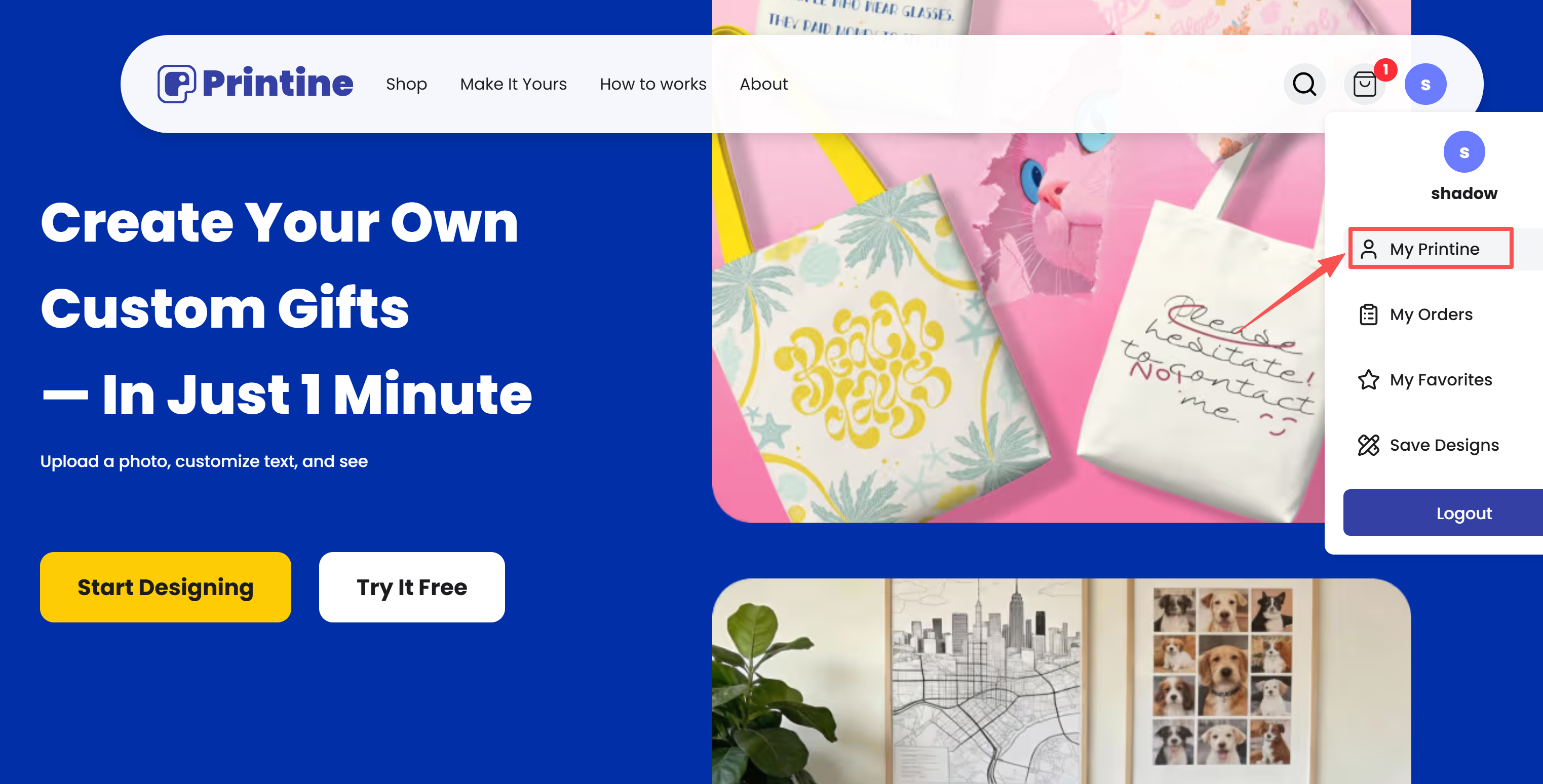Screen dimensions: 1543x784
Task: Click the Printine logo icon
Action: point(177,84)
